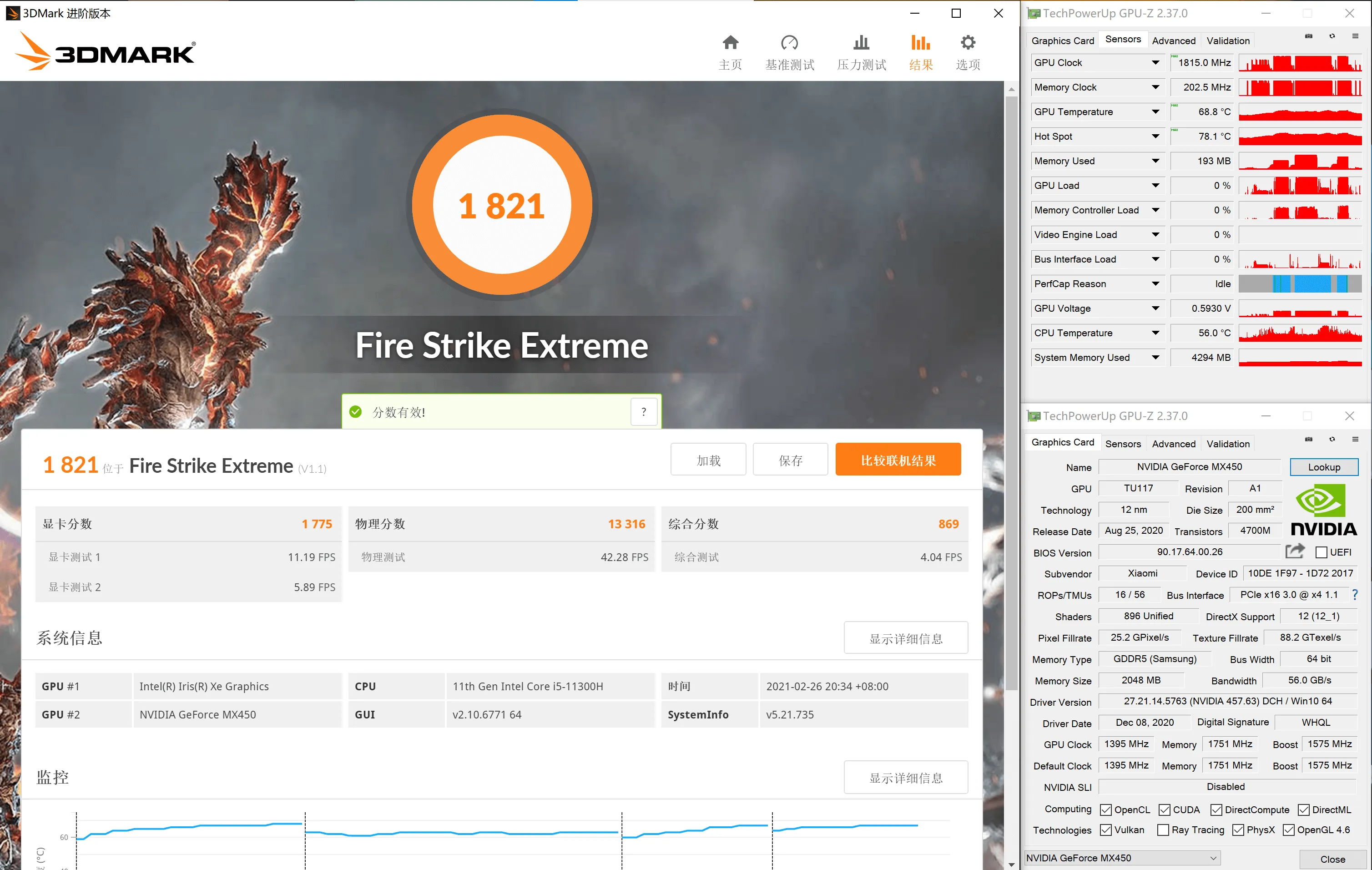The height and width of the screenshot is (870, 1372).
Task: Click the Lookup button in GPU-Z
Action: pyautogui.click(x=1324, y=466)
